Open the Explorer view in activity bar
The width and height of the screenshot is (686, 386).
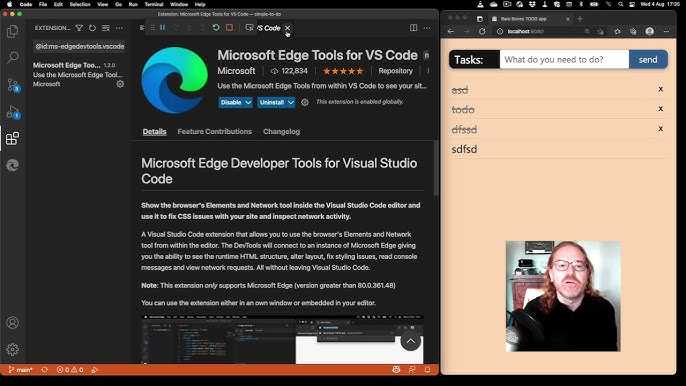13,31
